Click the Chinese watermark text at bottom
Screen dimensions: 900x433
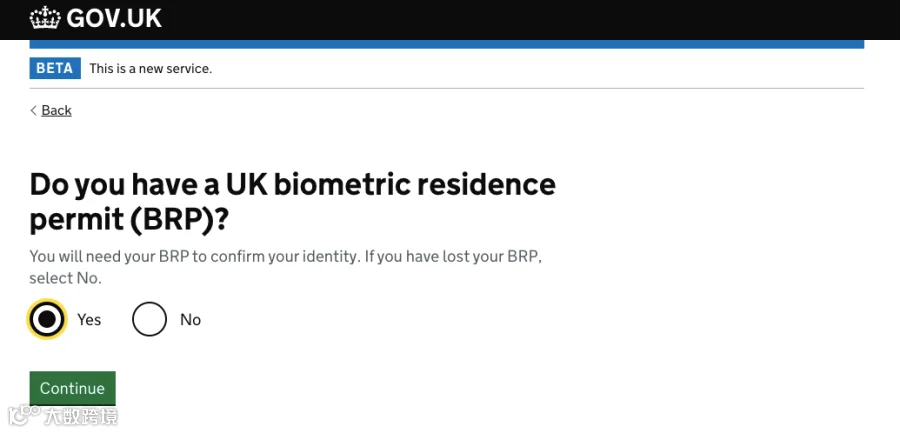[x=81, y=416]
